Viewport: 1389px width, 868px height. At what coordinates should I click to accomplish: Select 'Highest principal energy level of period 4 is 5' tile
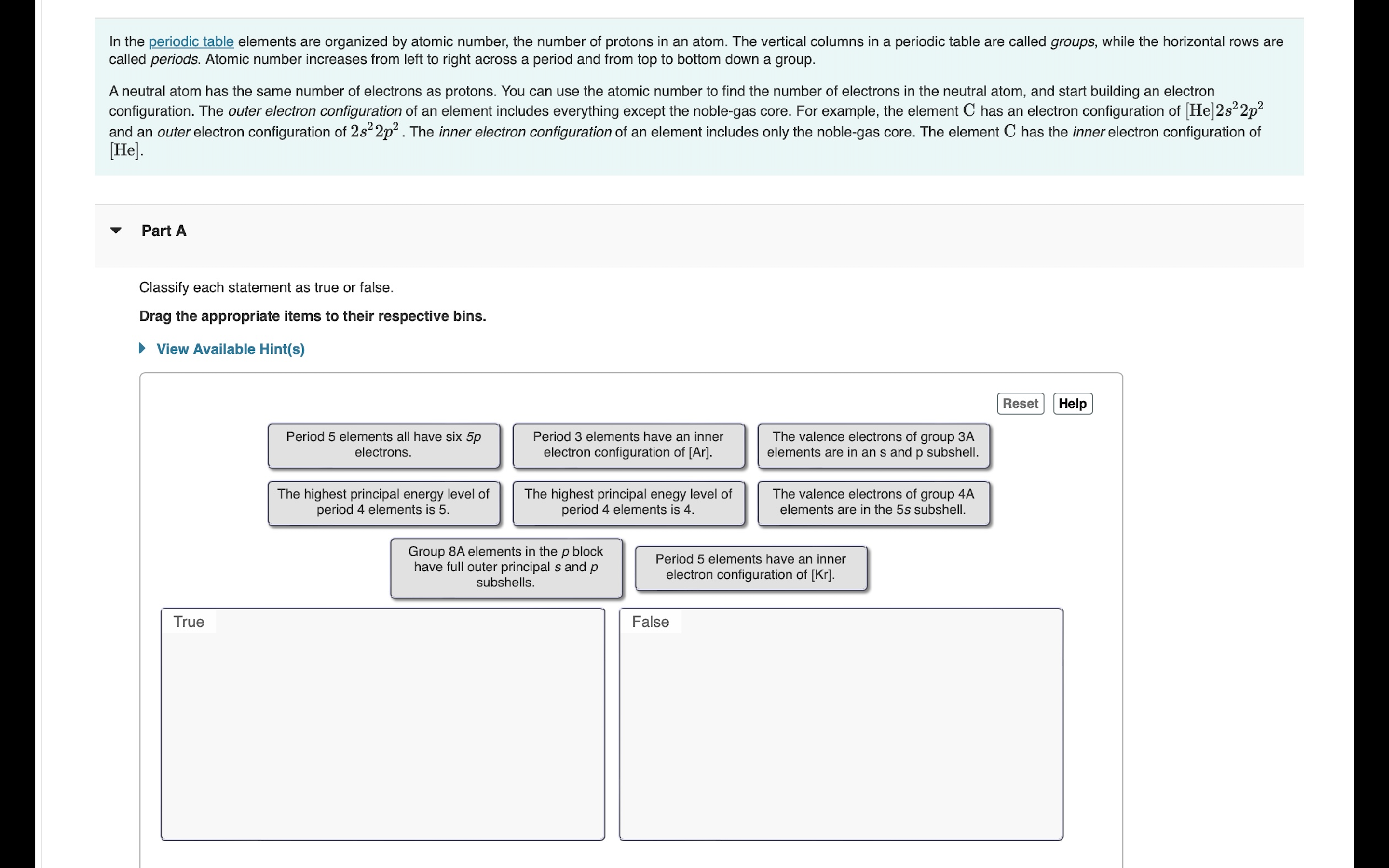click(x=383, y=501)
